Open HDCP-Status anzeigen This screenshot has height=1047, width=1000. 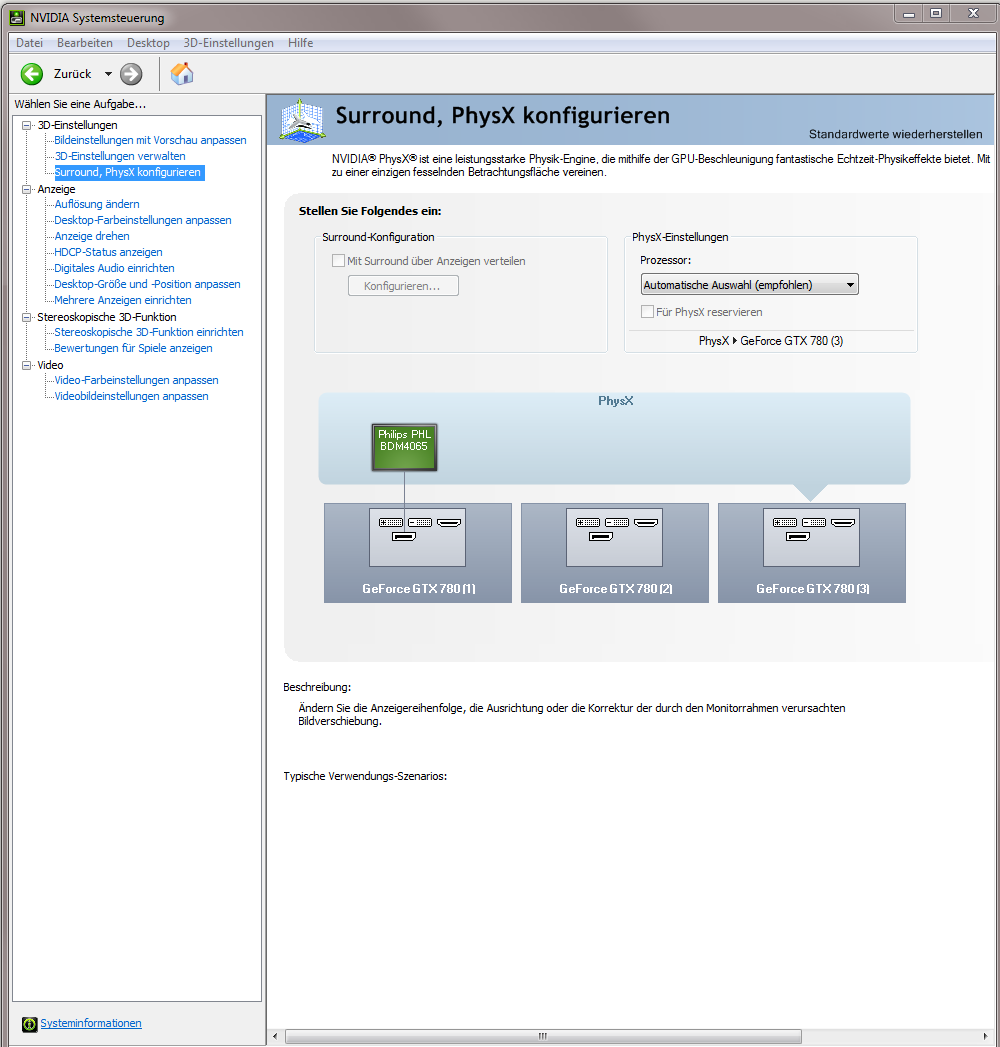tap(108, 252)
